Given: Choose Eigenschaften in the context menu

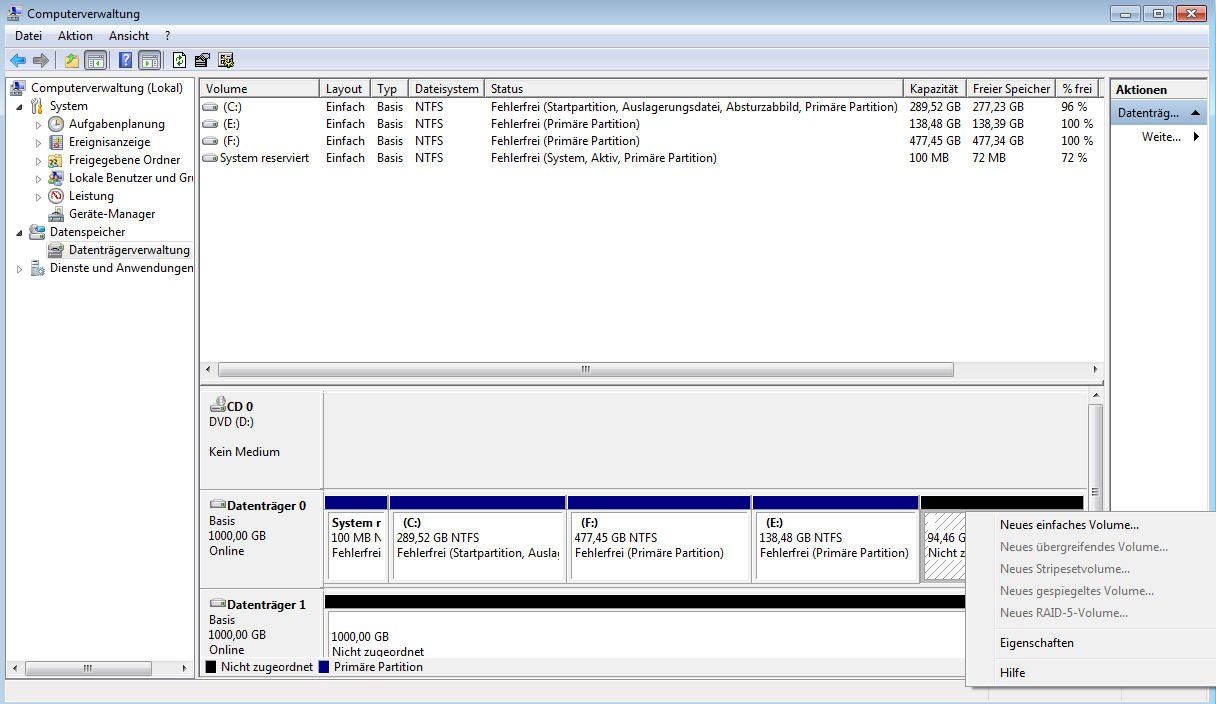Looking at the screenshot, I should [x=1036, y=643].
